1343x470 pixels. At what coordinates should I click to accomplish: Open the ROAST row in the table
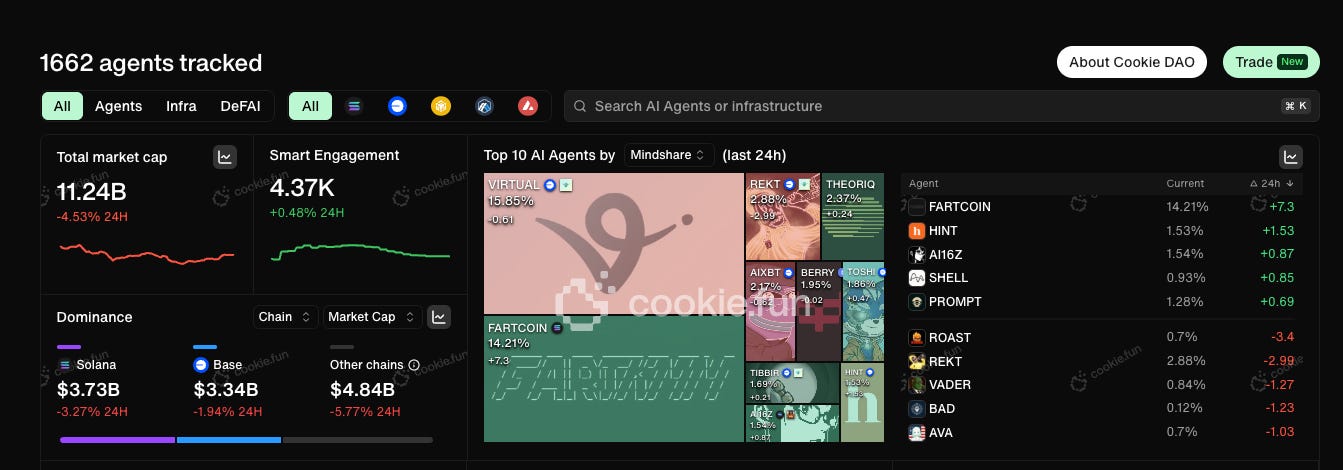point(1102,337)
